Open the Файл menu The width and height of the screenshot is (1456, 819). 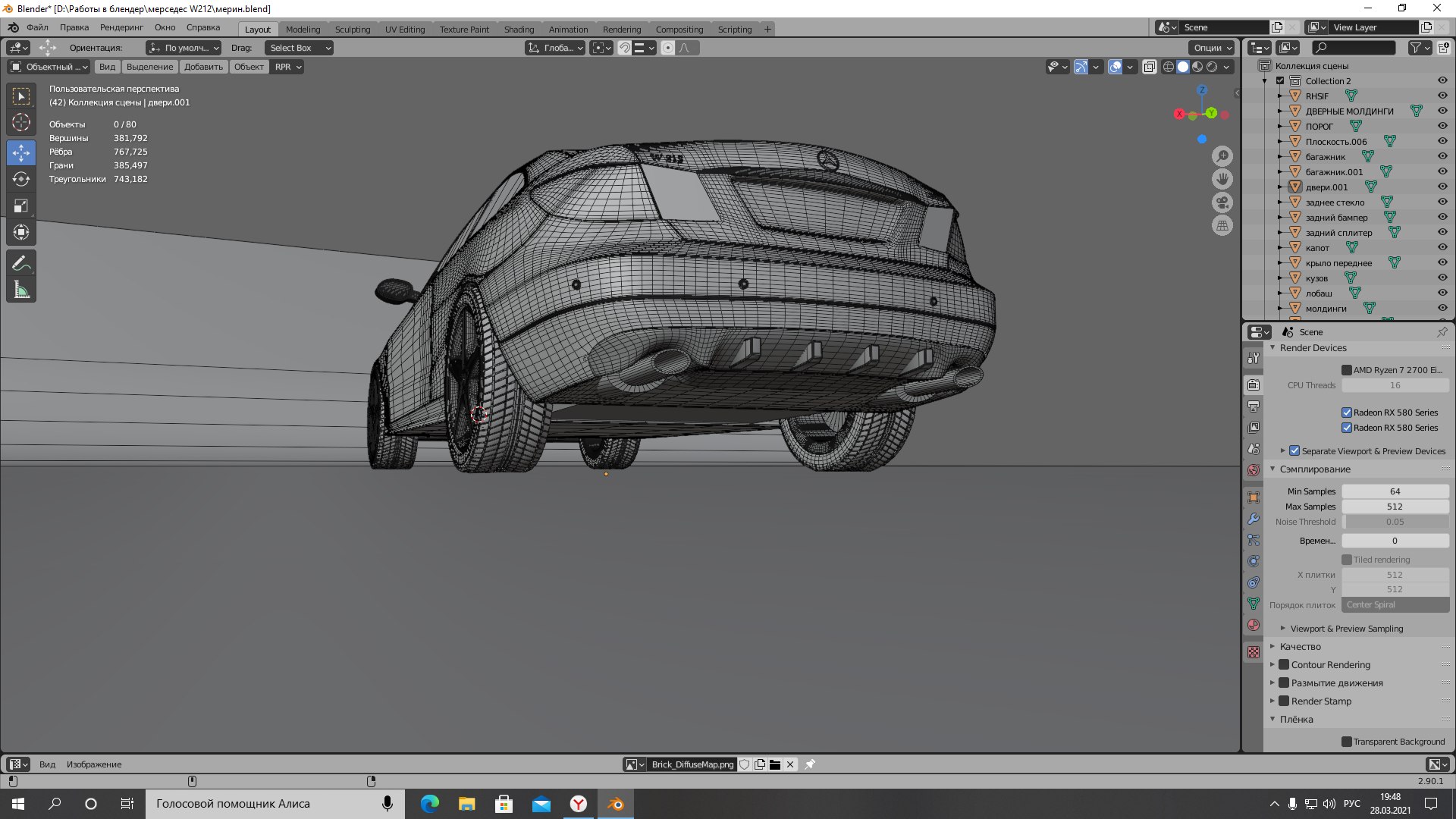click(37, 27)
